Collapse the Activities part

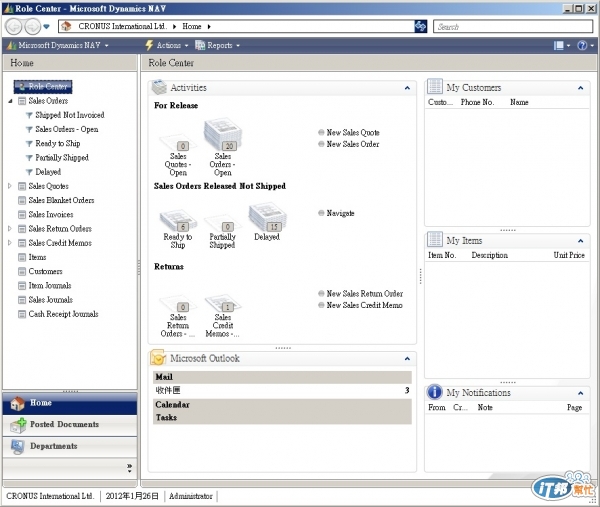point(407,88)
